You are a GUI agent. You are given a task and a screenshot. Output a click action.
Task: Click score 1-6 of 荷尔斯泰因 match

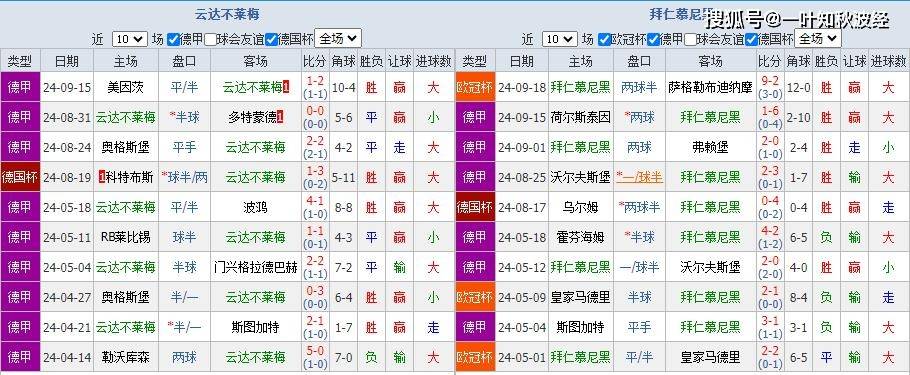pyautogui.click(x=770, y=111)
